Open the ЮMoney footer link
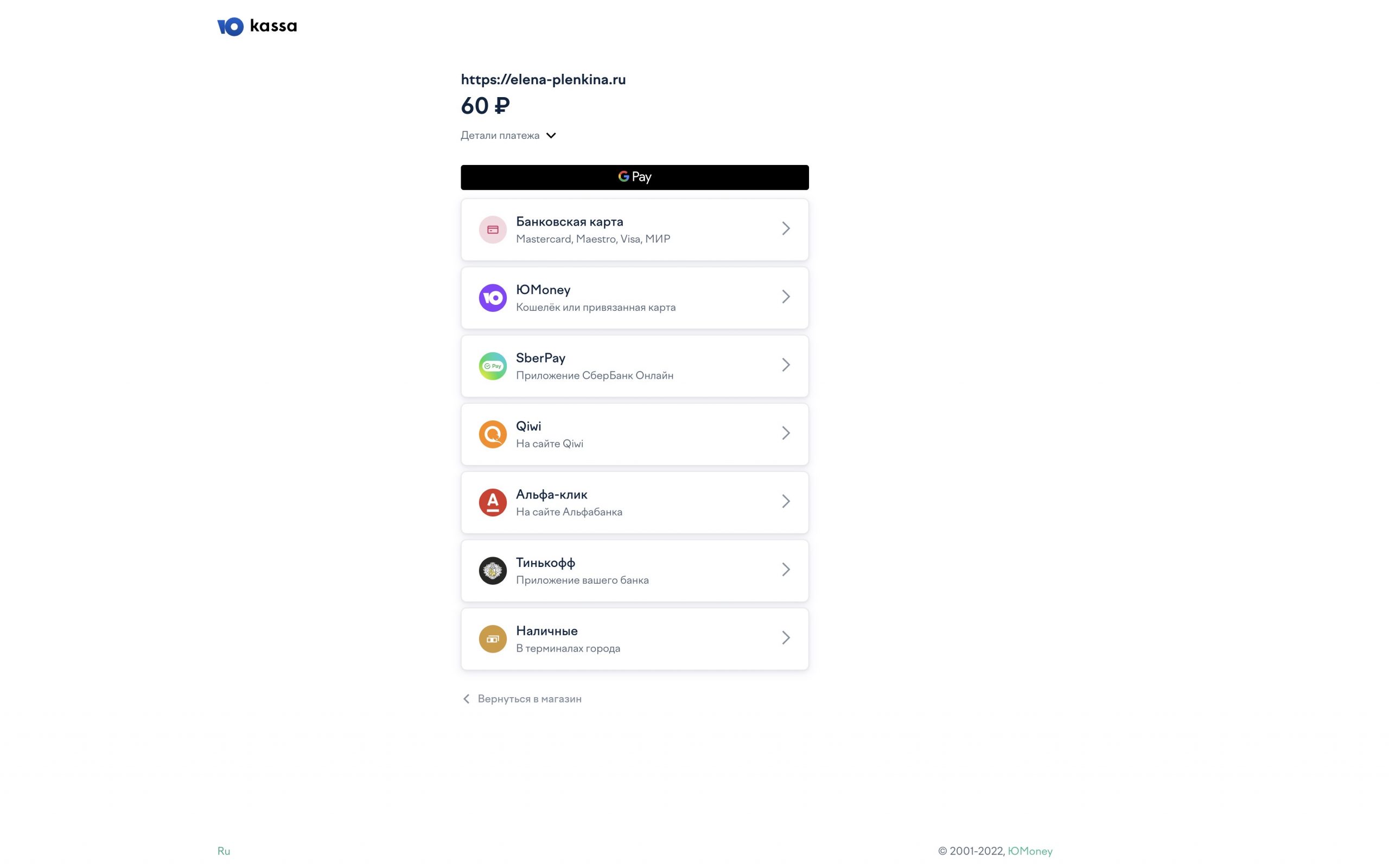 pyautogui.click(x=1030, y=851)
